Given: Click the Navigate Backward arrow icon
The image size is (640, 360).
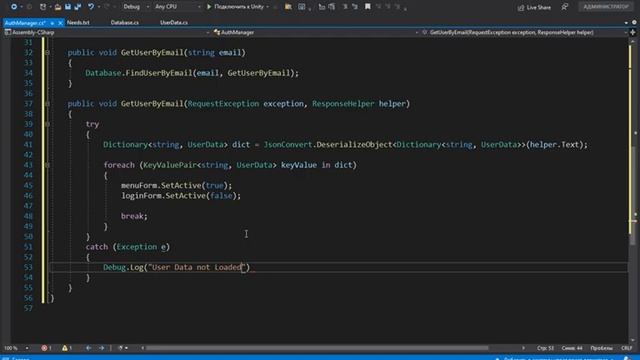Looking at the screenshot, I should tap(13, 7).
